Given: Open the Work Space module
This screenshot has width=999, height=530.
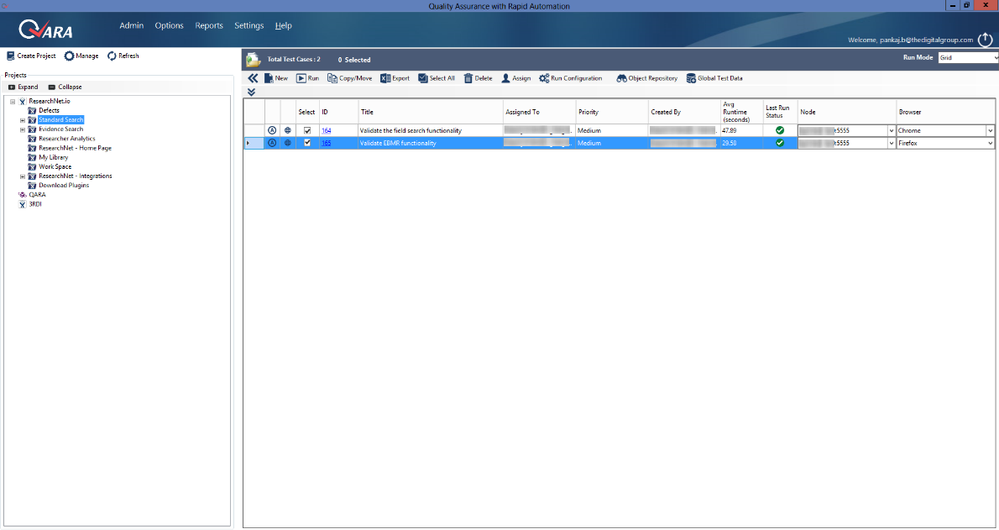Looking at the screenshot, I should tap(55, 167).
